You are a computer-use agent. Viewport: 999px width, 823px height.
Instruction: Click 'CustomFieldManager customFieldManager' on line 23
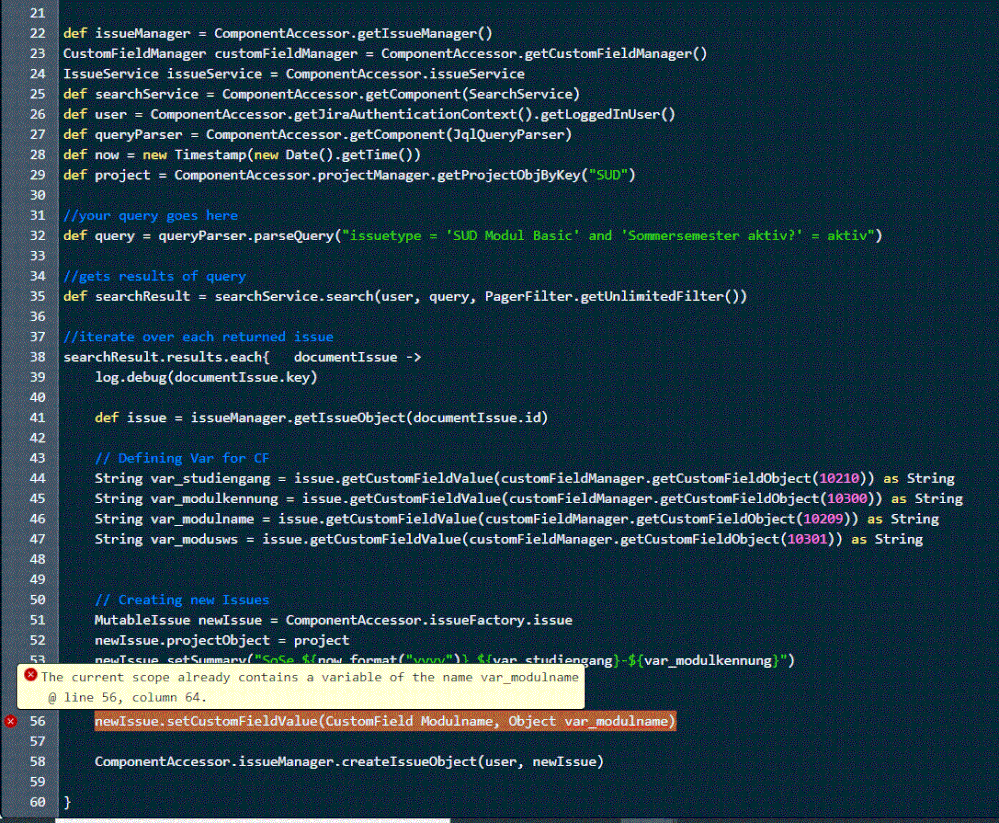click(x=210, y=54)
